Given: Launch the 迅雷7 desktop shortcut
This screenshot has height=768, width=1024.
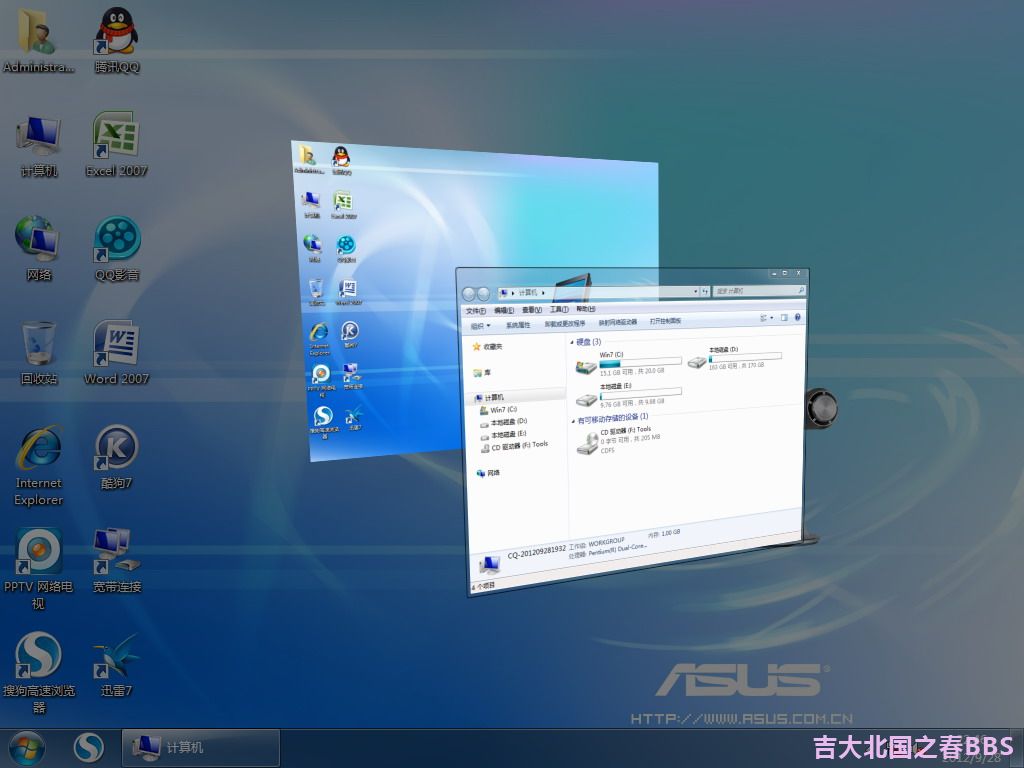Looking at the screenshot, I should 116,665.
